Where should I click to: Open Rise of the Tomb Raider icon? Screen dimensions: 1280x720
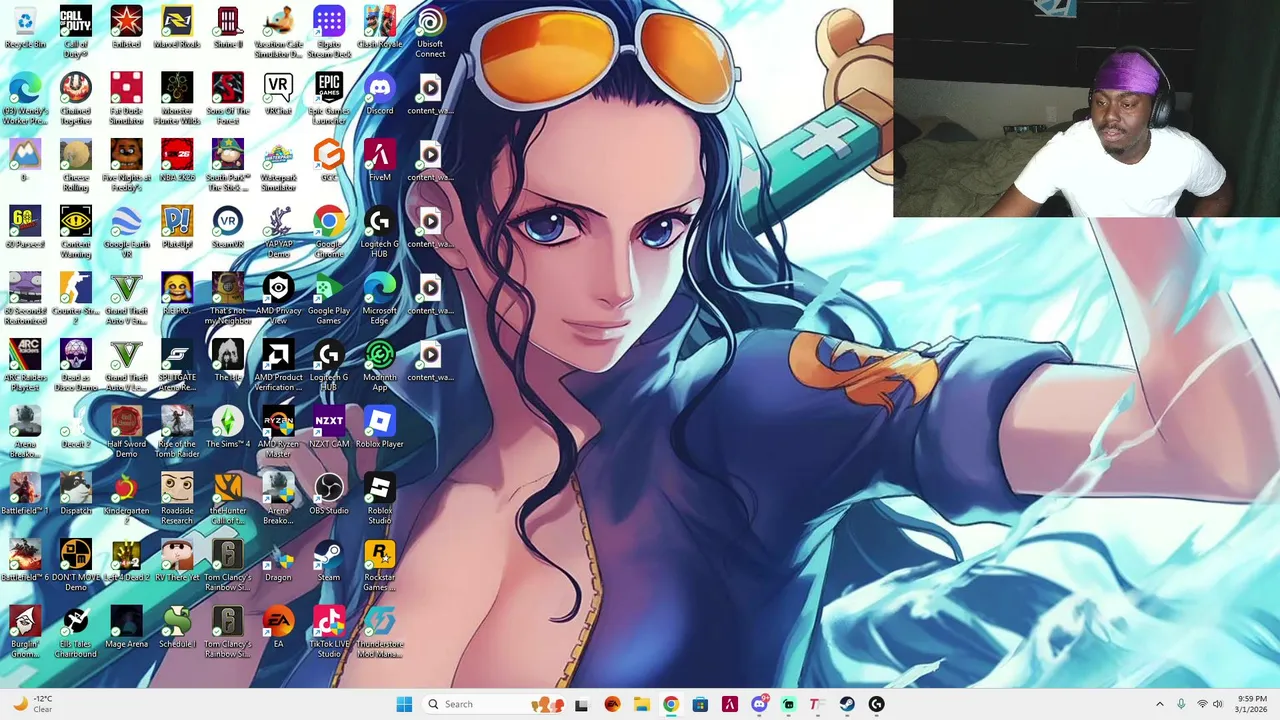point(177,433)
